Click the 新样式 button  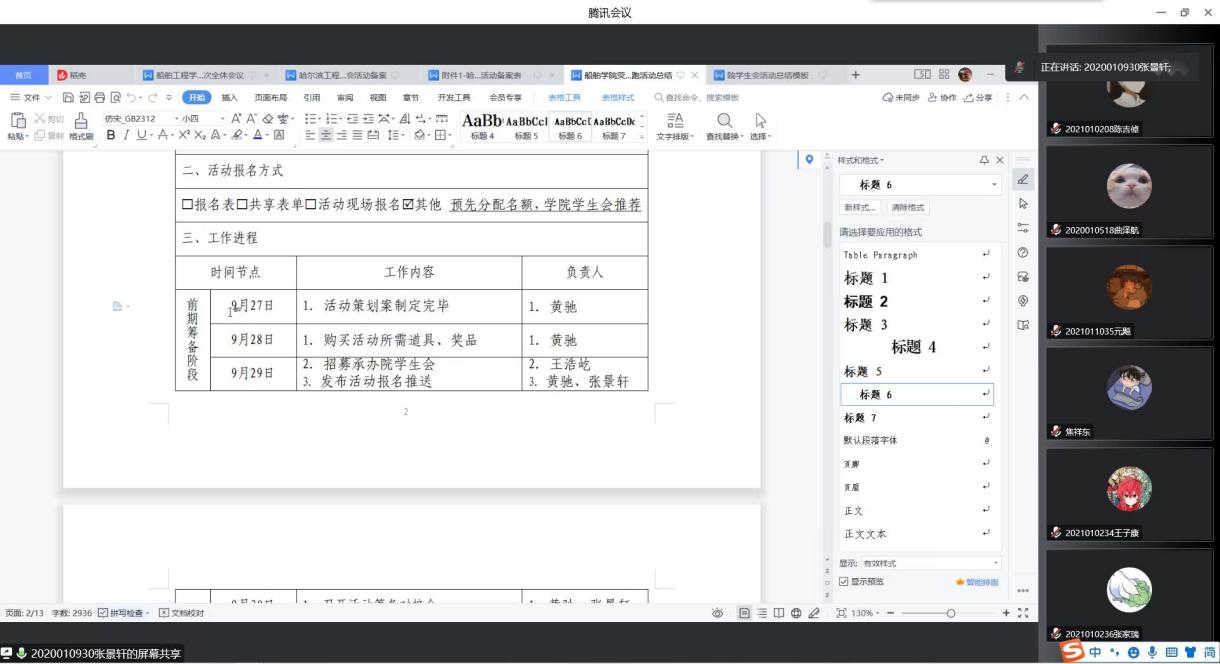[x=860, y=208]
